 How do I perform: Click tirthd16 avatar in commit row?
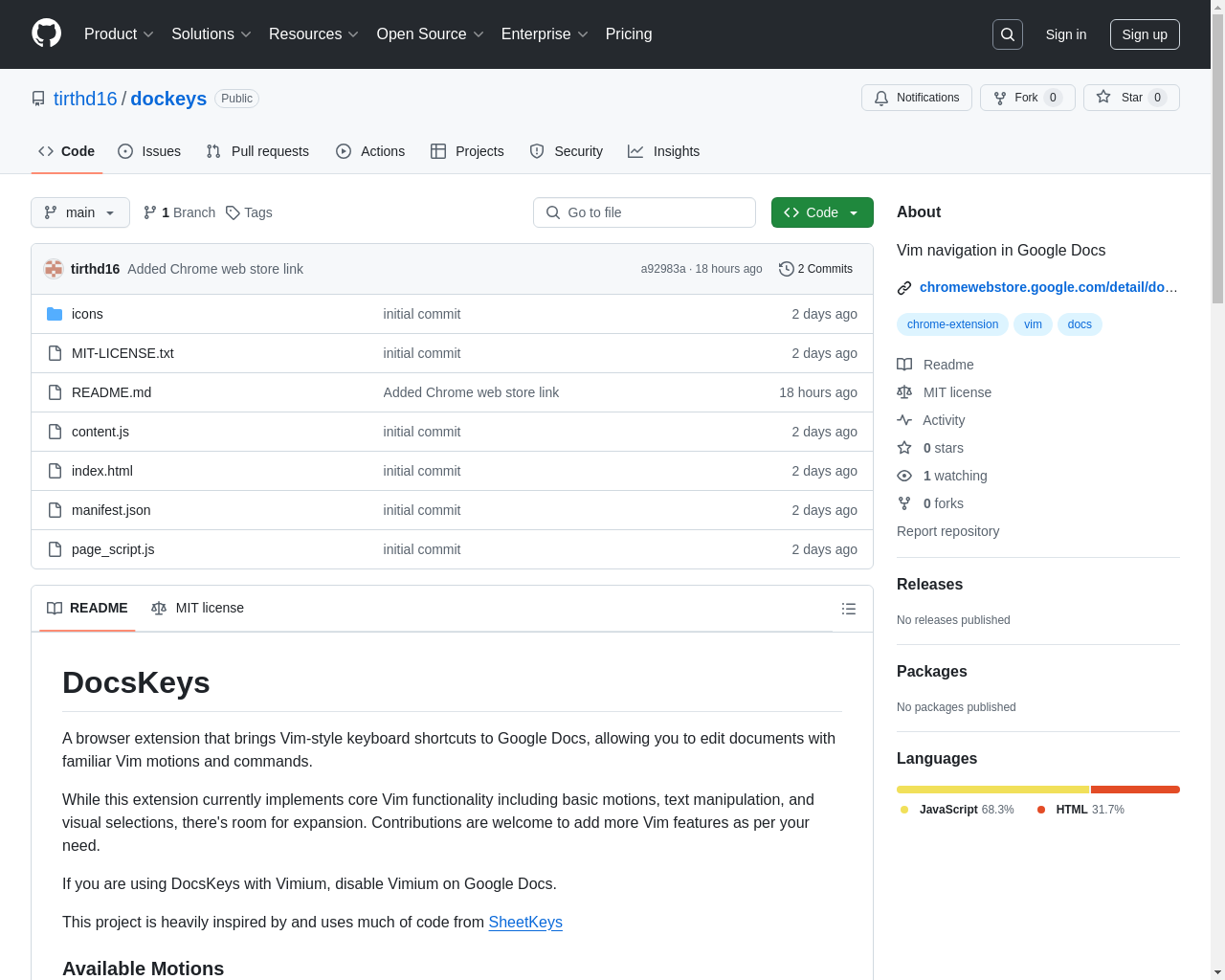tap(54, 269)
